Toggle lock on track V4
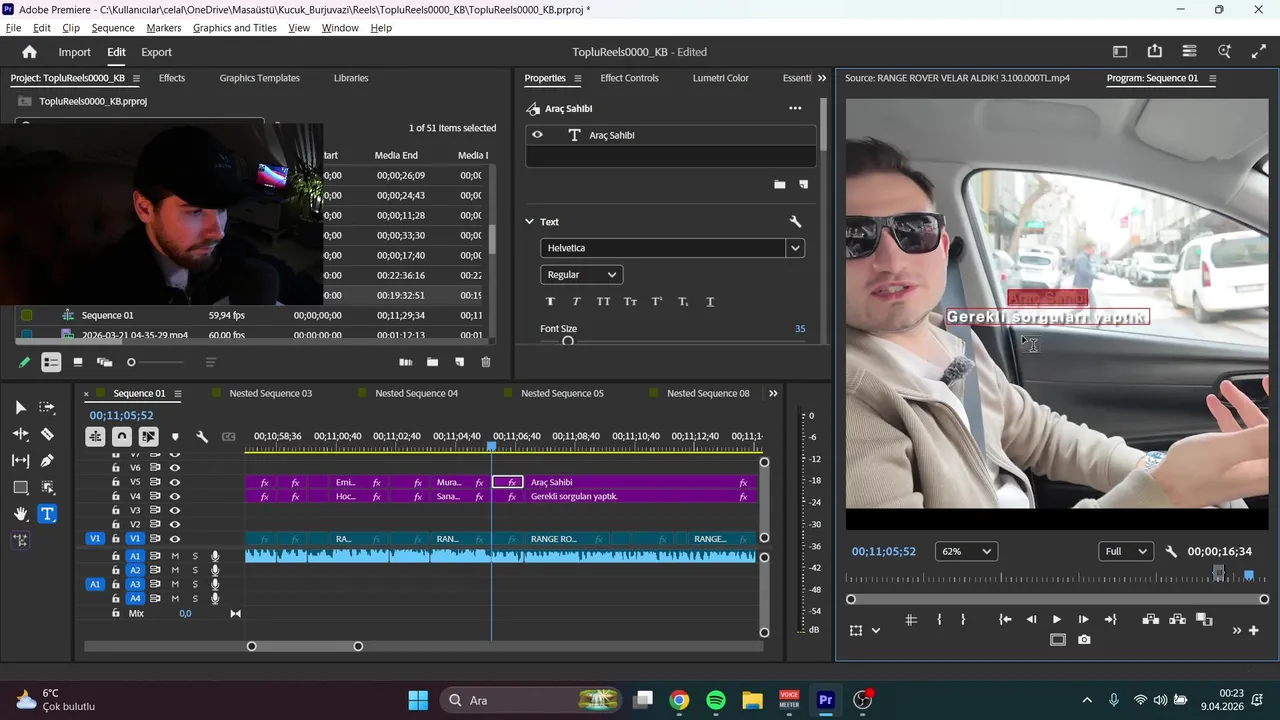Screen dimensions: 1280x720 116,496
